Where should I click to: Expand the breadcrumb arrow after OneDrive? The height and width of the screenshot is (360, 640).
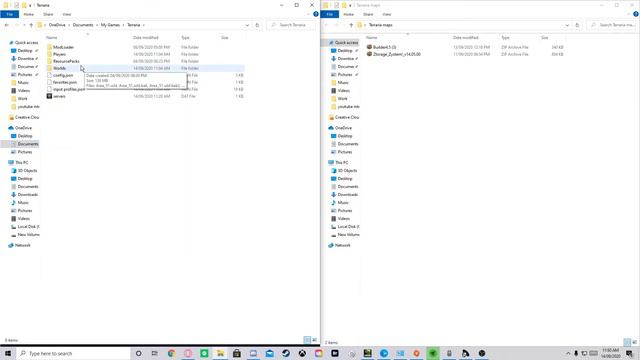(69, 25)
